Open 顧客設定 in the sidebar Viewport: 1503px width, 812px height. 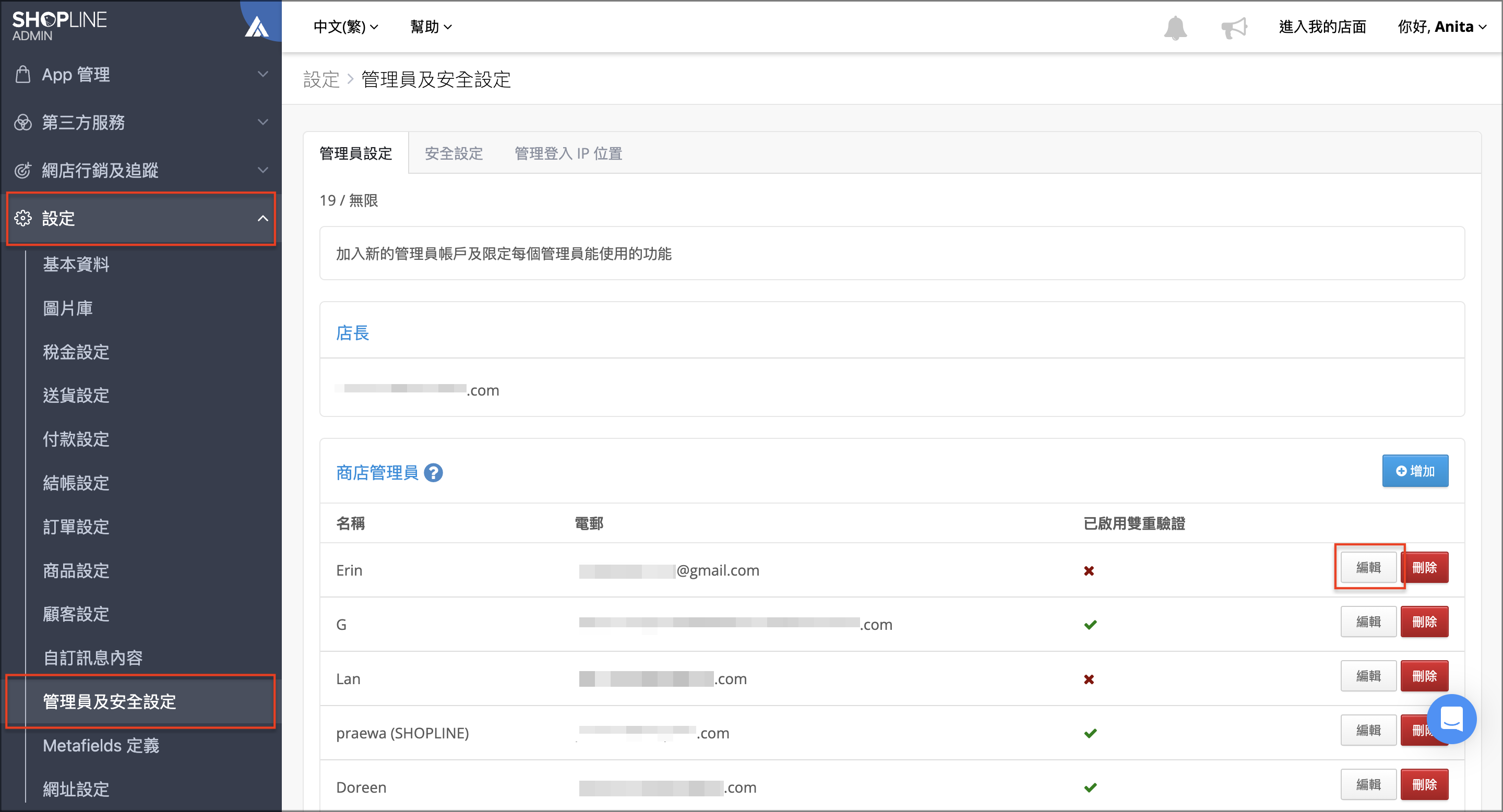tap(76, 614)
